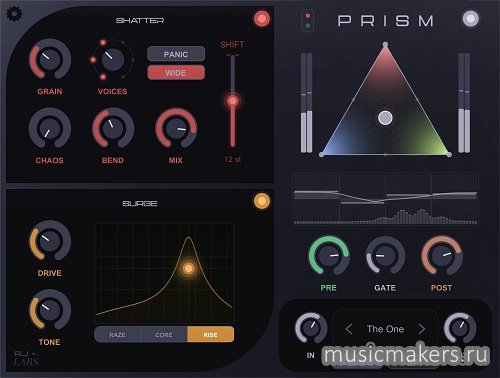Click the IN gain knob
The width and height of the screenshot is (500, 378).
click(311, 328)
